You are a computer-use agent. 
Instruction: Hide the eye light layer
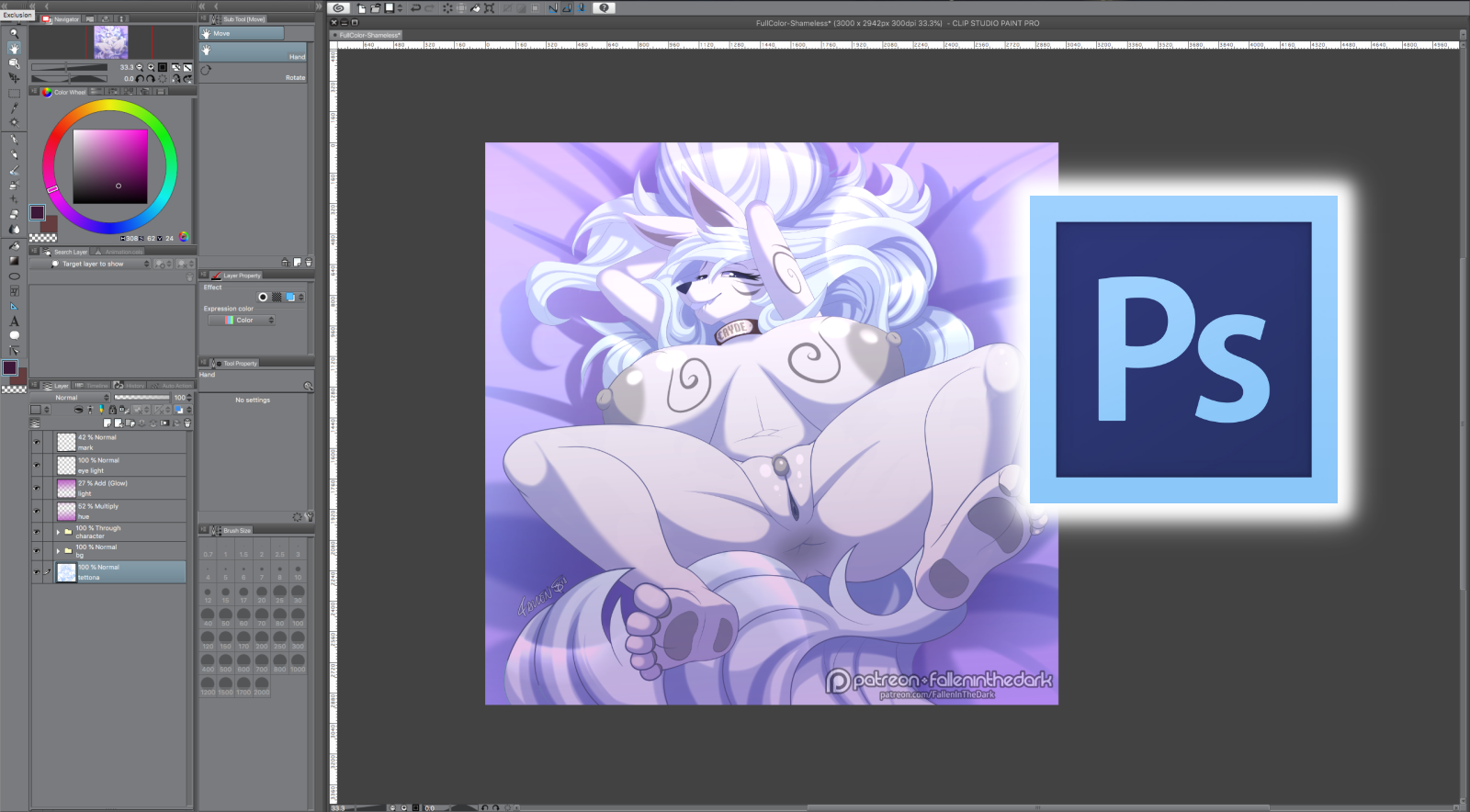[37, 465]
